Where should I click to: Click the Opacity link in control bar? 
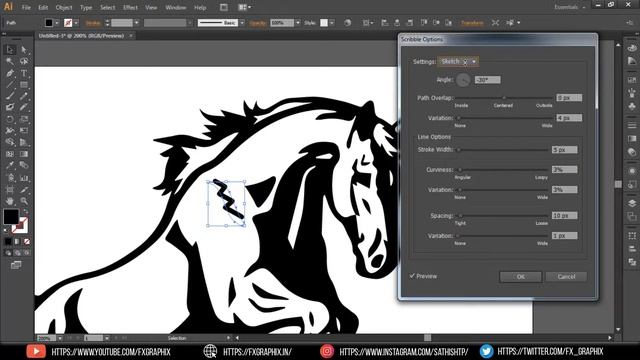tap(258, 23)
